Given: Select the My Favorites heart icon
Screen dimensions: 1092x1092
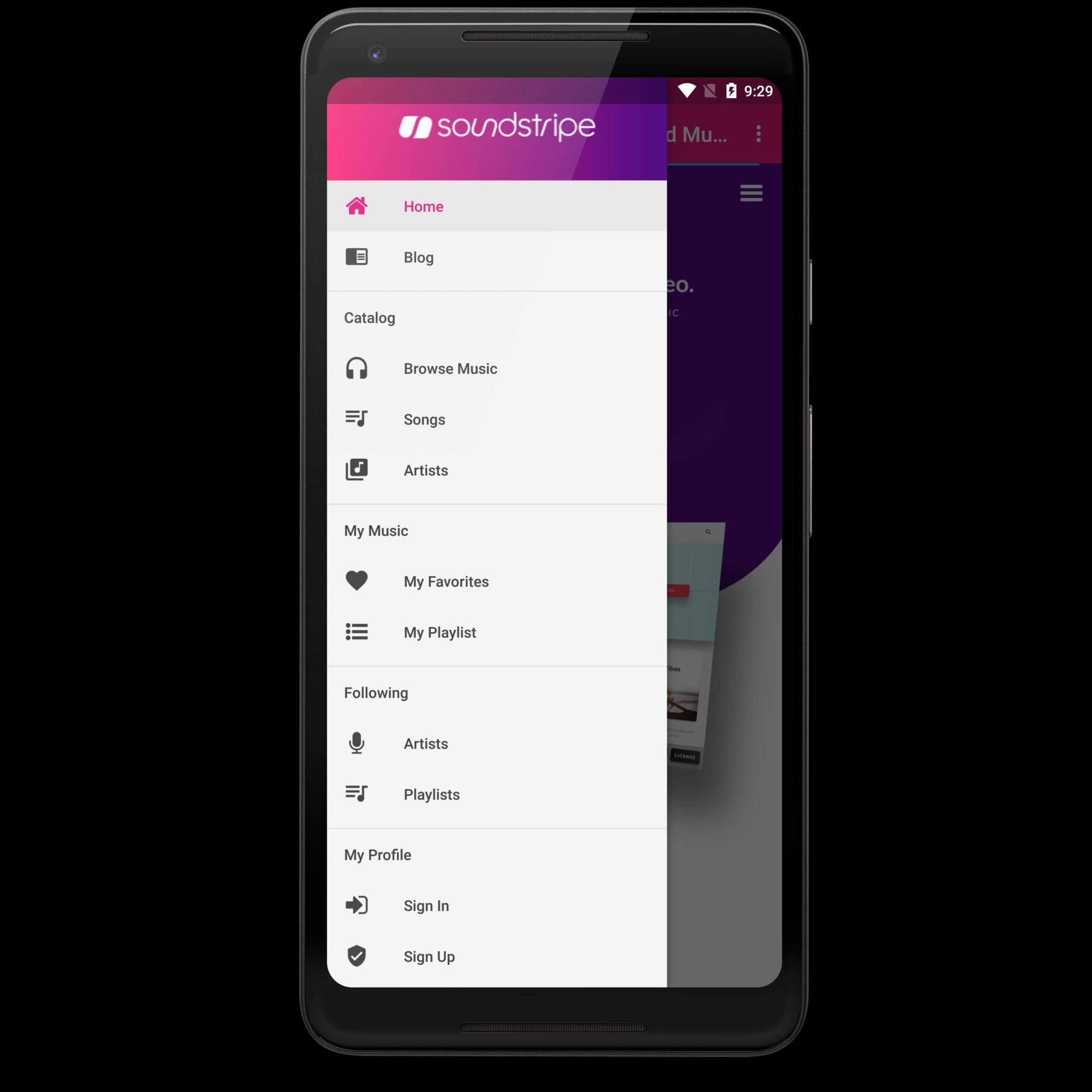Looking at the screenshot, I should pos(357,581).
